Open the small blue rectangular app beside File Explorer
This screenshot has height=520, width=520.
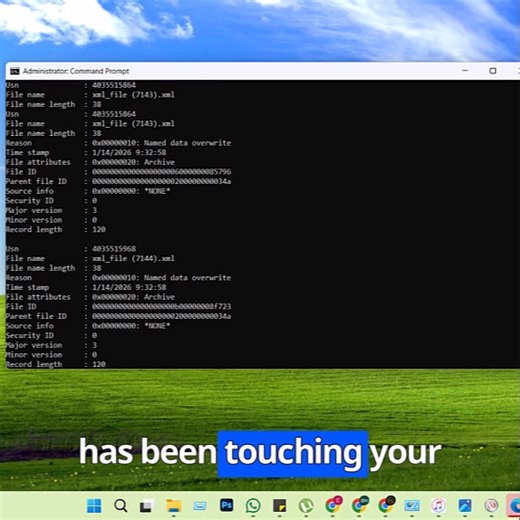200,506
